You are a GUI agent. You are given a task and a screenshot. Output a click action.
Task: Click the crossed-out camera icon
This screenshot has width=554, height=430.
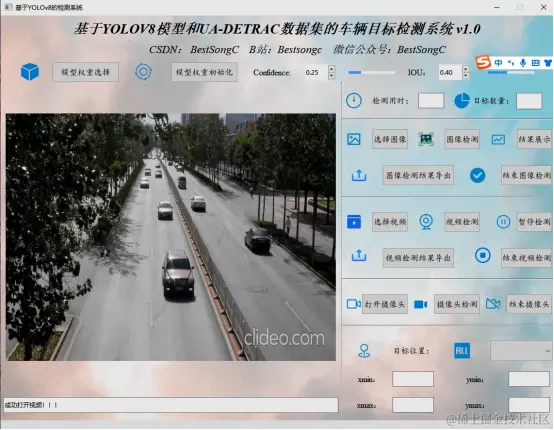coord(493,304)
